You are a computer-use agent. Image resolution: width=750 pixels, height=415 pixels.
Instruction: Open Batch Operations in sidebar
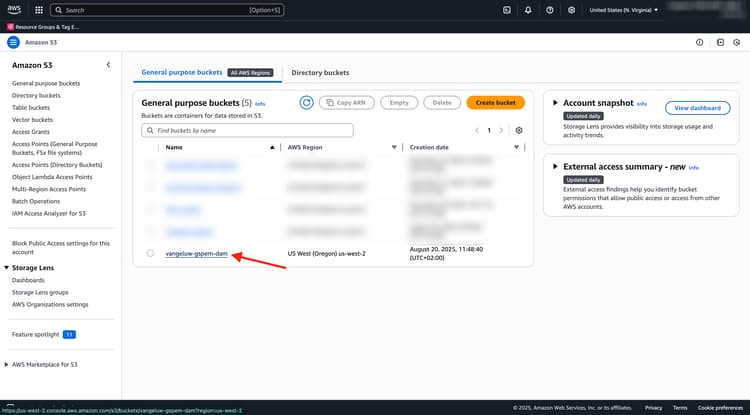(36, 201)
